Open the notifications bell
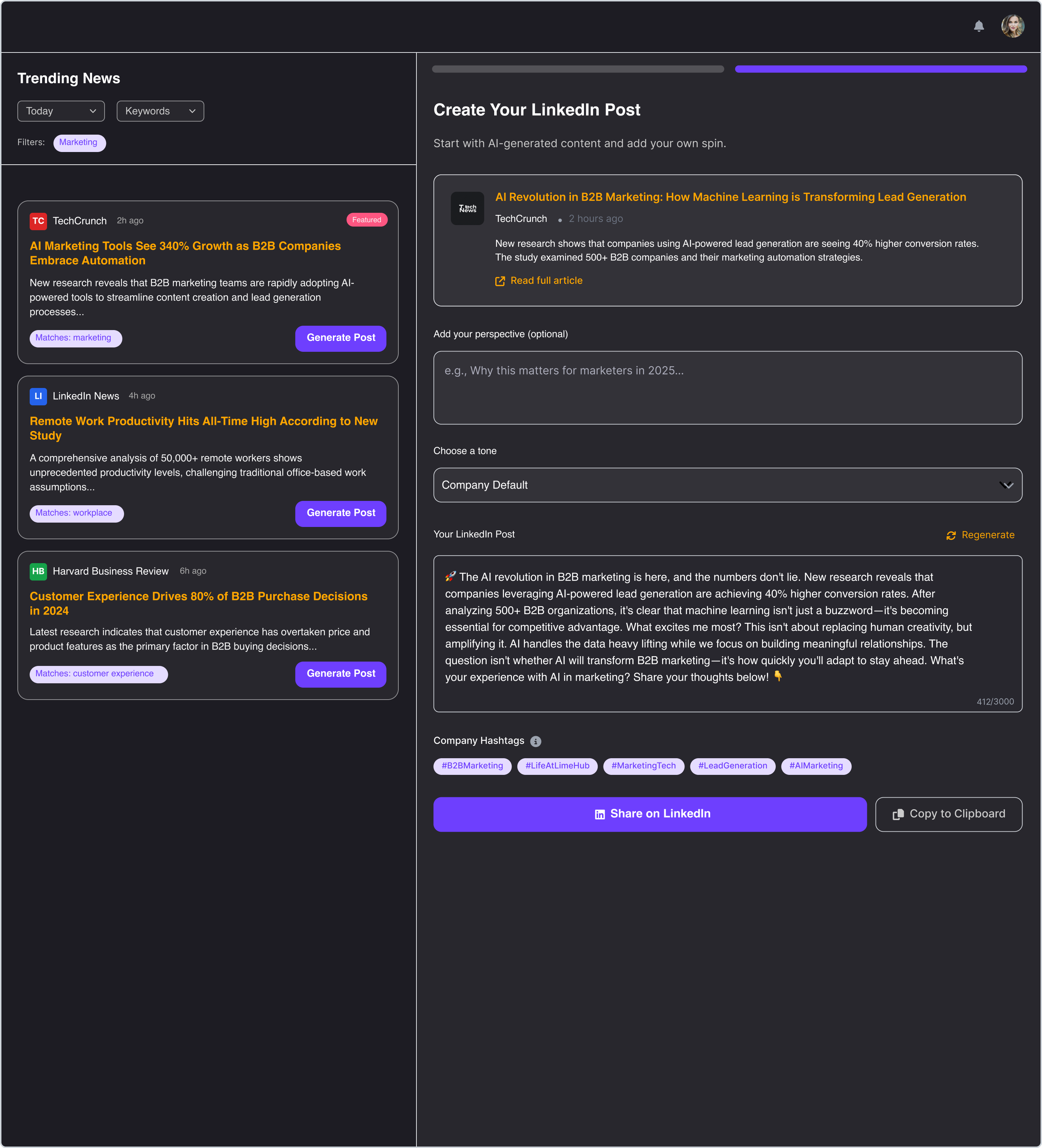The height and width of the screenshot is (1148, 1042). (x=979, y=26)
